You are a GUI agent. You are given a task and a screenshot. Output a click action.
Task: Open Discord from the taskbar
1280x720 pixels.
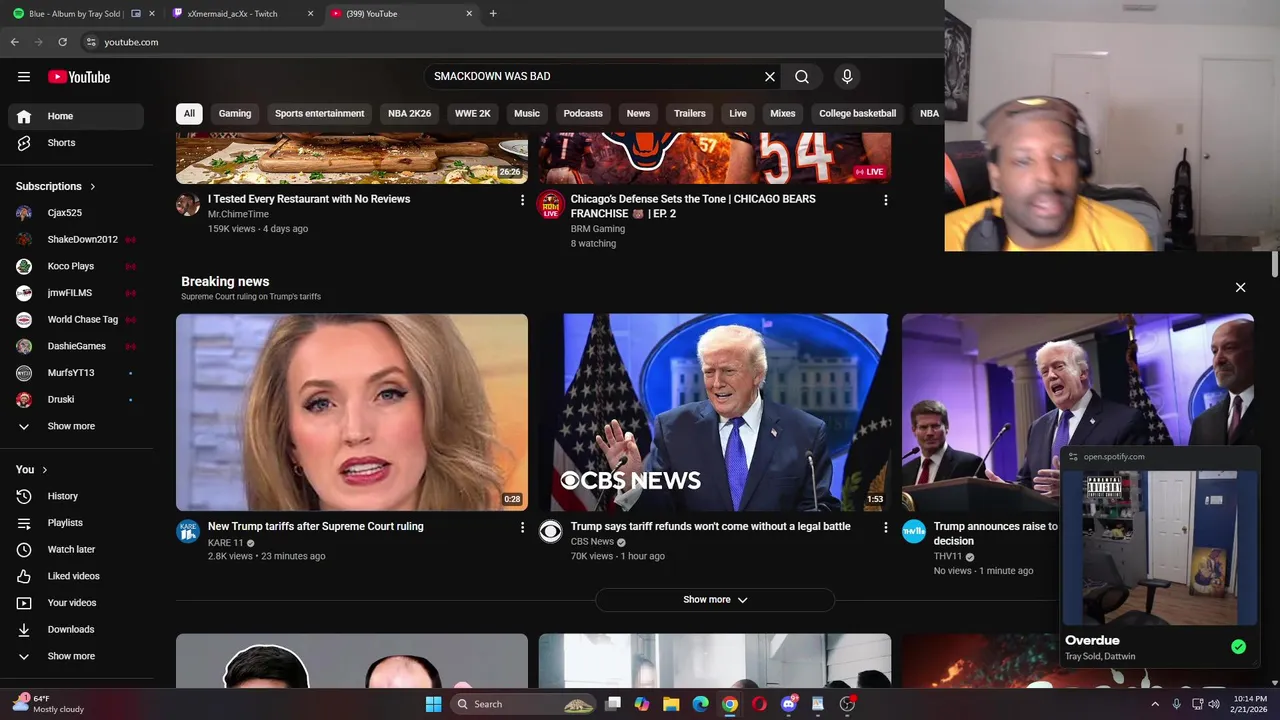click(789, 704)
